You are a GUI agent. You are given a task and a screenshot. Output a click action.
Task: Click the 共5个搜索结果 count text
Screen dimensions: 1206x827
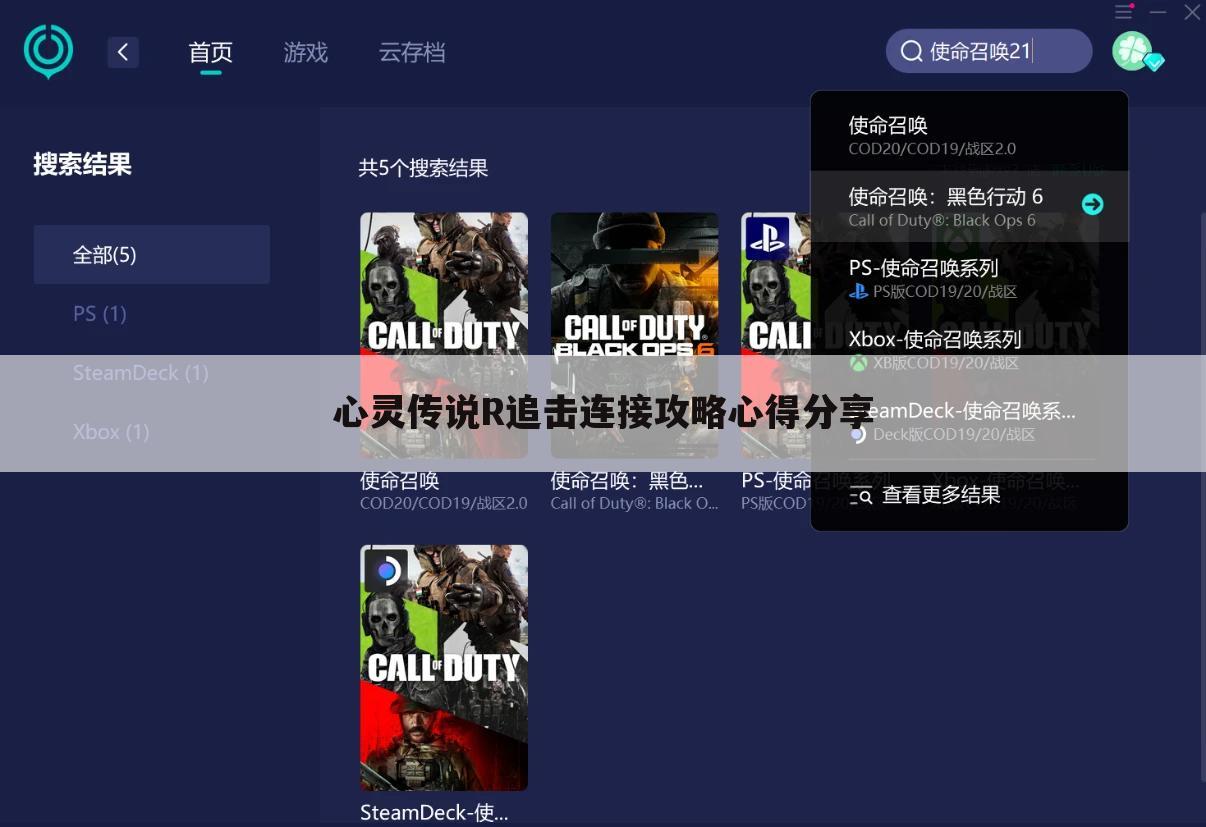point(423,168)
